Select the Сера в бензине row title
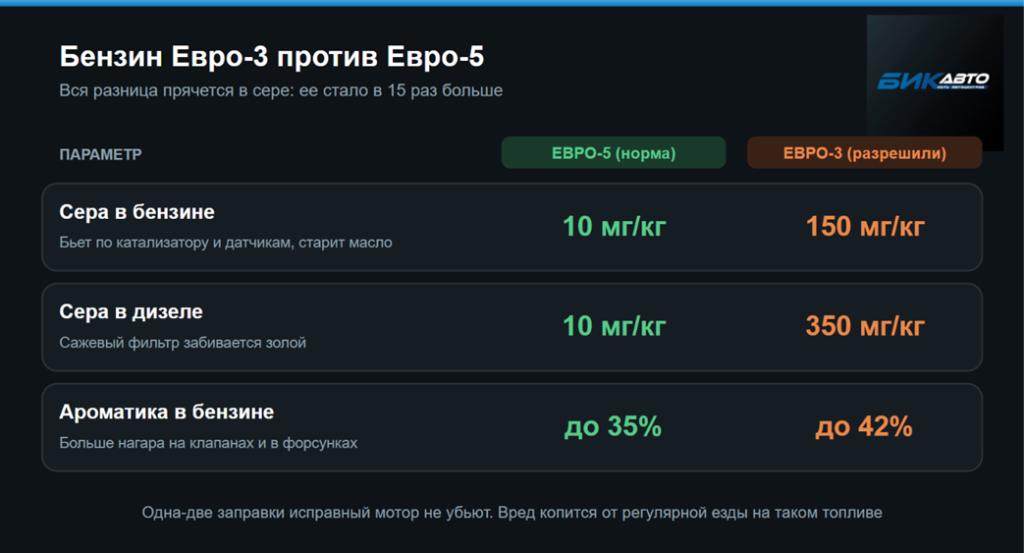1024x553 pixels. [x=136, y=212]
